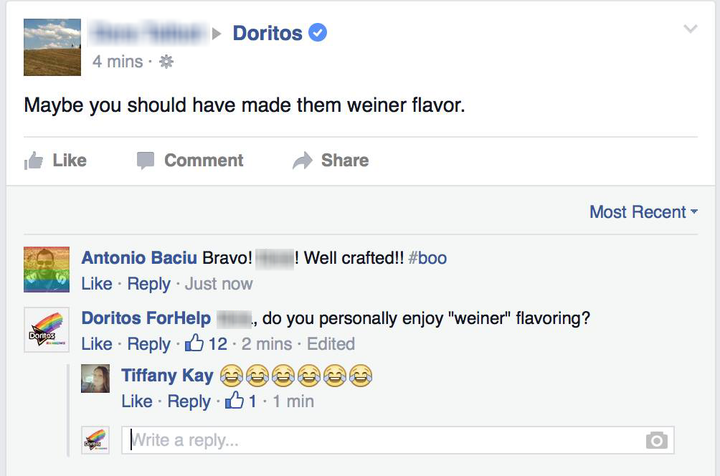View the 1 like thumbs-up on Tiffany Kay's reply
720x476 pixels.
[x=234, y=400]
